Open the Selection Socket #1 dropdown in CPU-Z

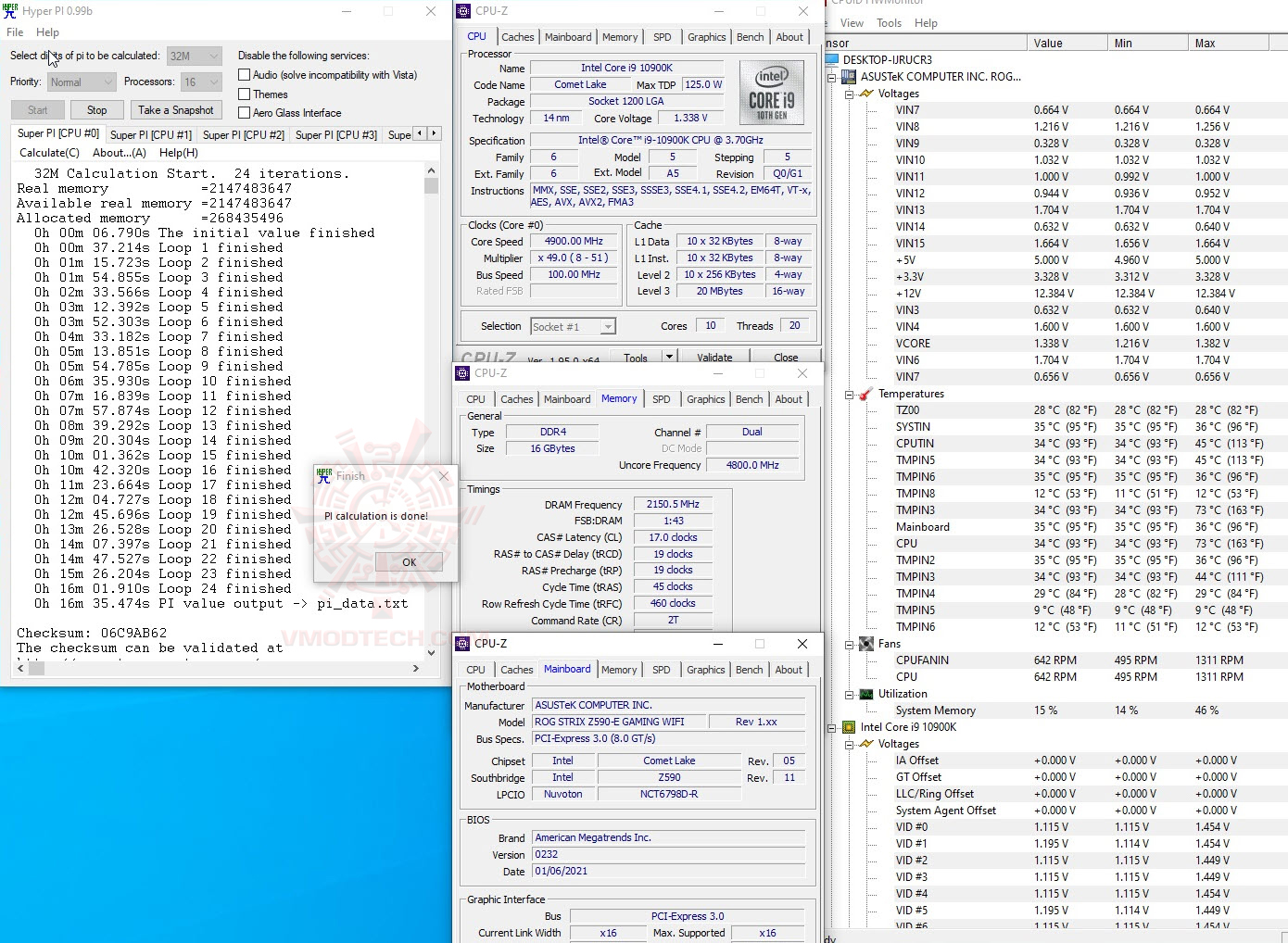574,326
